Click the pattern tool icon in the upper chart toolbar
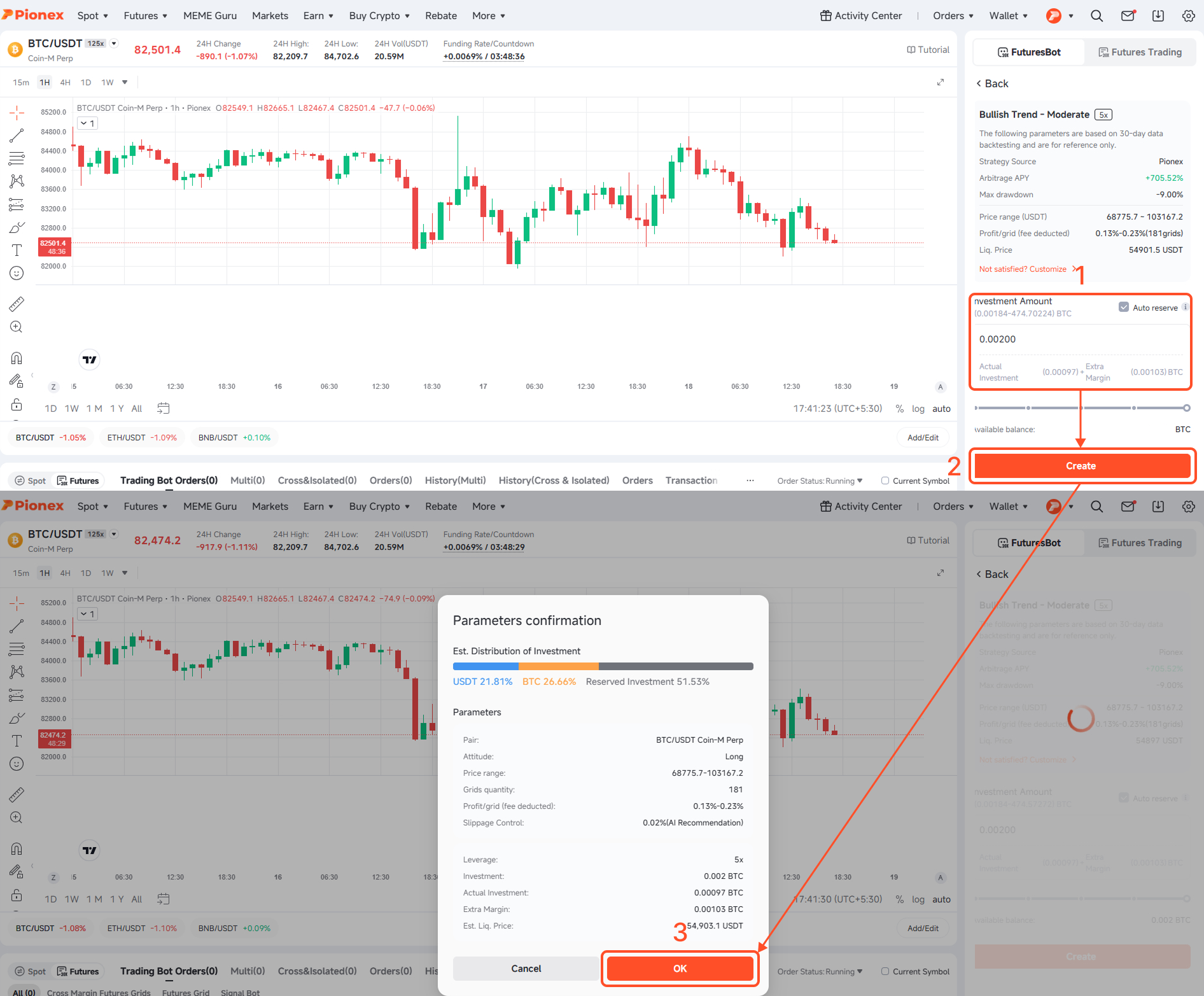 tap(17, 181)
